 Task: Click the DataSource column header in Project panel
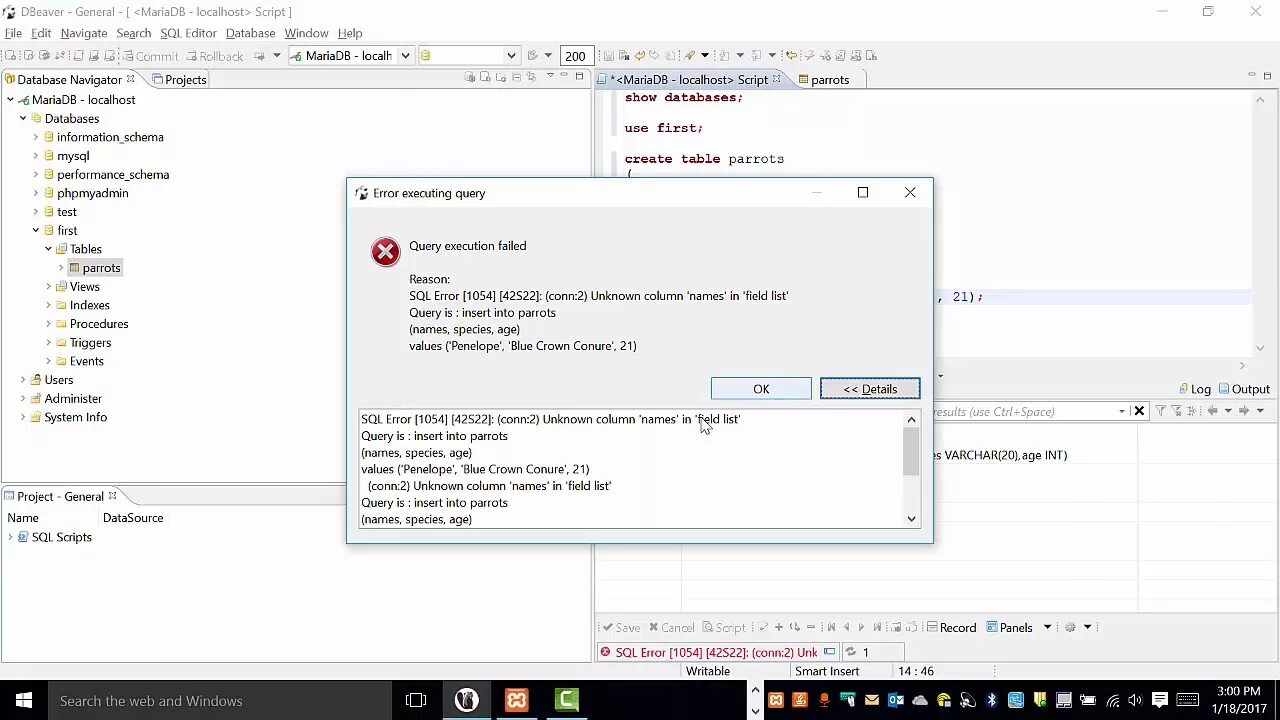(x=133, y=518)
